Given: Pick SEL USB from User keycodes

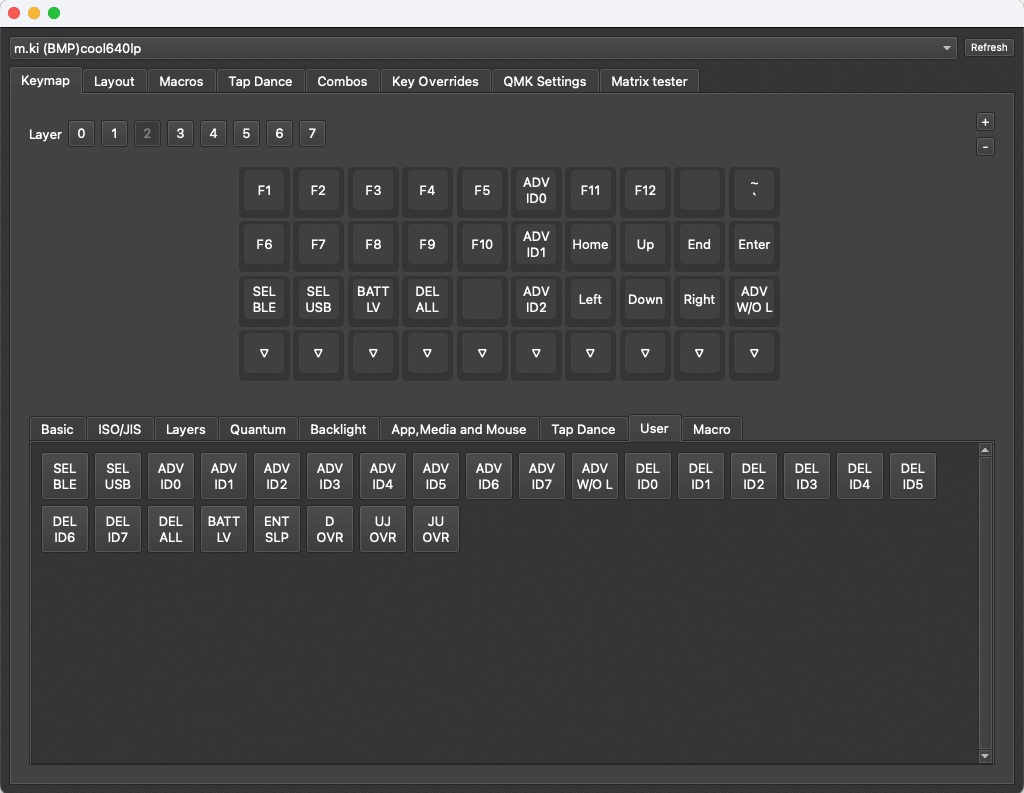Looking at the screenshot, I should pos(118,476).
